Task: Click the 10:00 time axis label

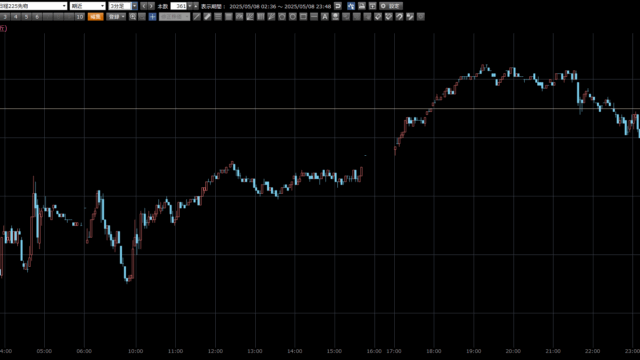Action: coord(136,351)
